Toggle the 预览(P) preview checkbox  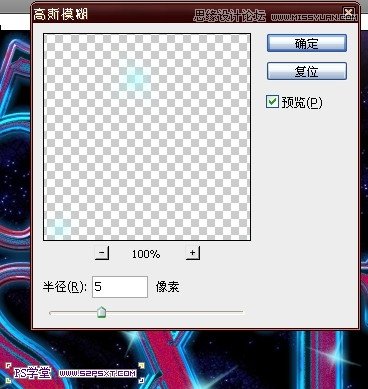[272, 101]
